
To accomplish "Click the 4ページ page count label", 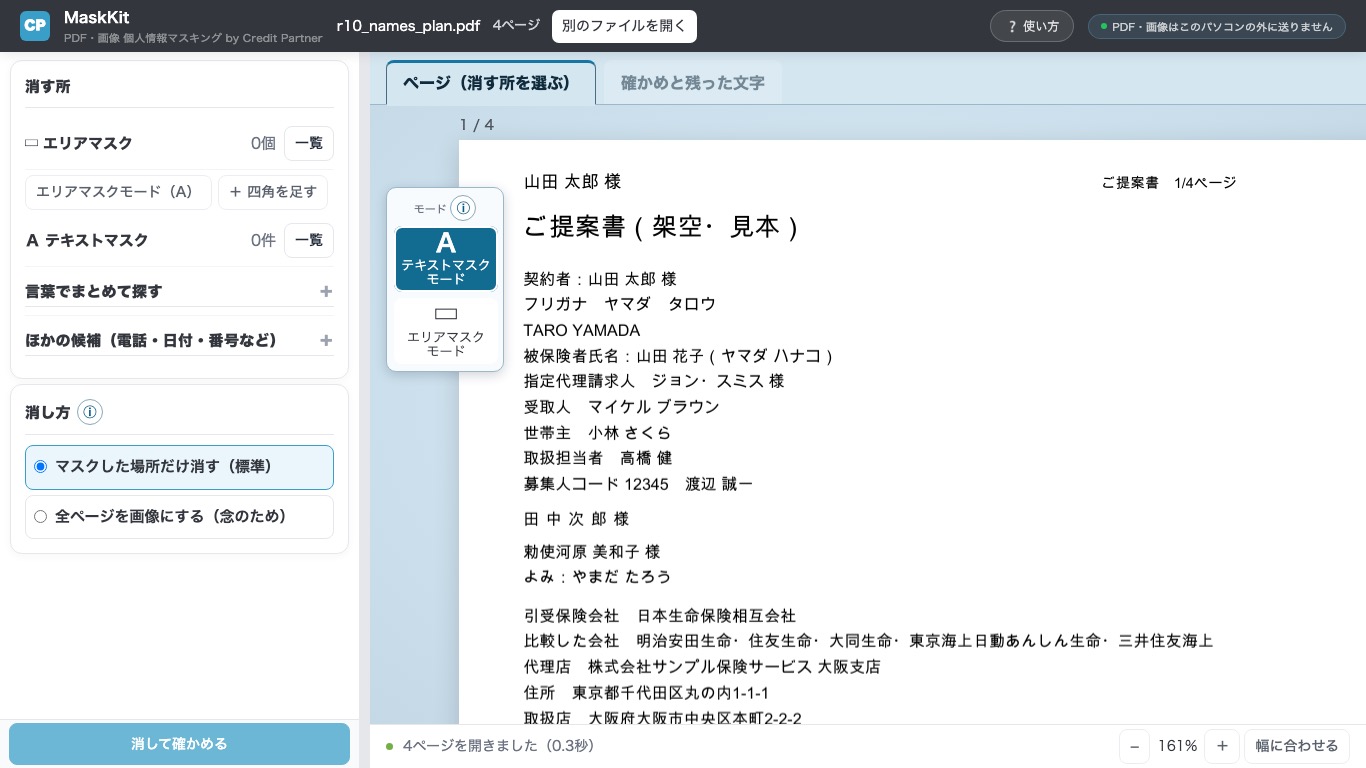I will [516, 26].
